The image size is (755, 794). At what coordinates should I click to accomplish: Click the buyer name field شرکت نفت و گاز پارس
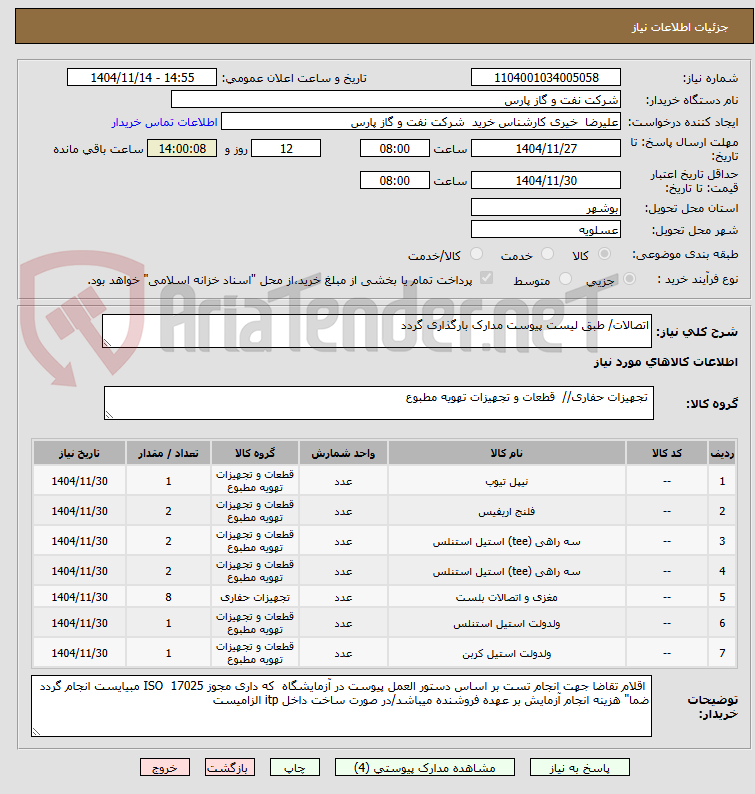pyautogui.click(x=396, y=99)
